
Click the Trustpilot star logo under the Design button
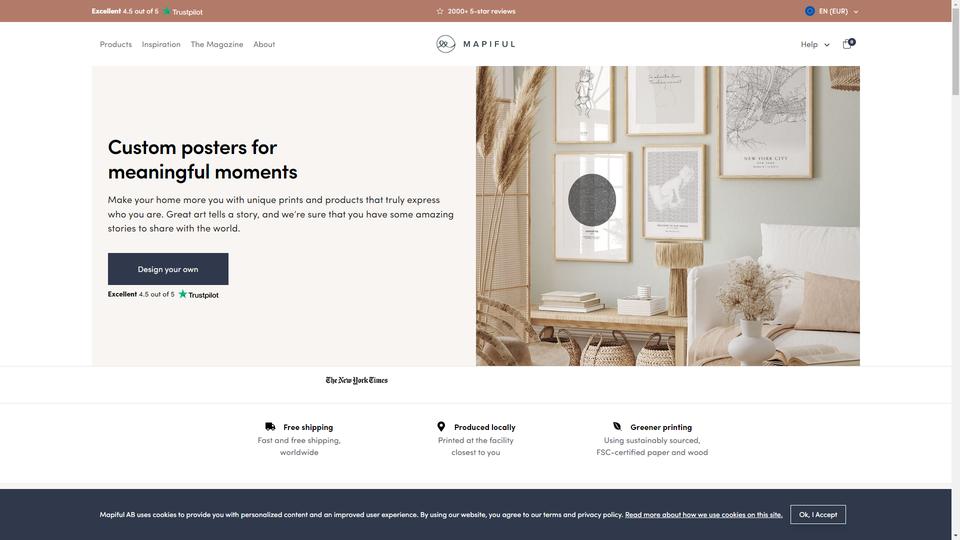[182, 294]
